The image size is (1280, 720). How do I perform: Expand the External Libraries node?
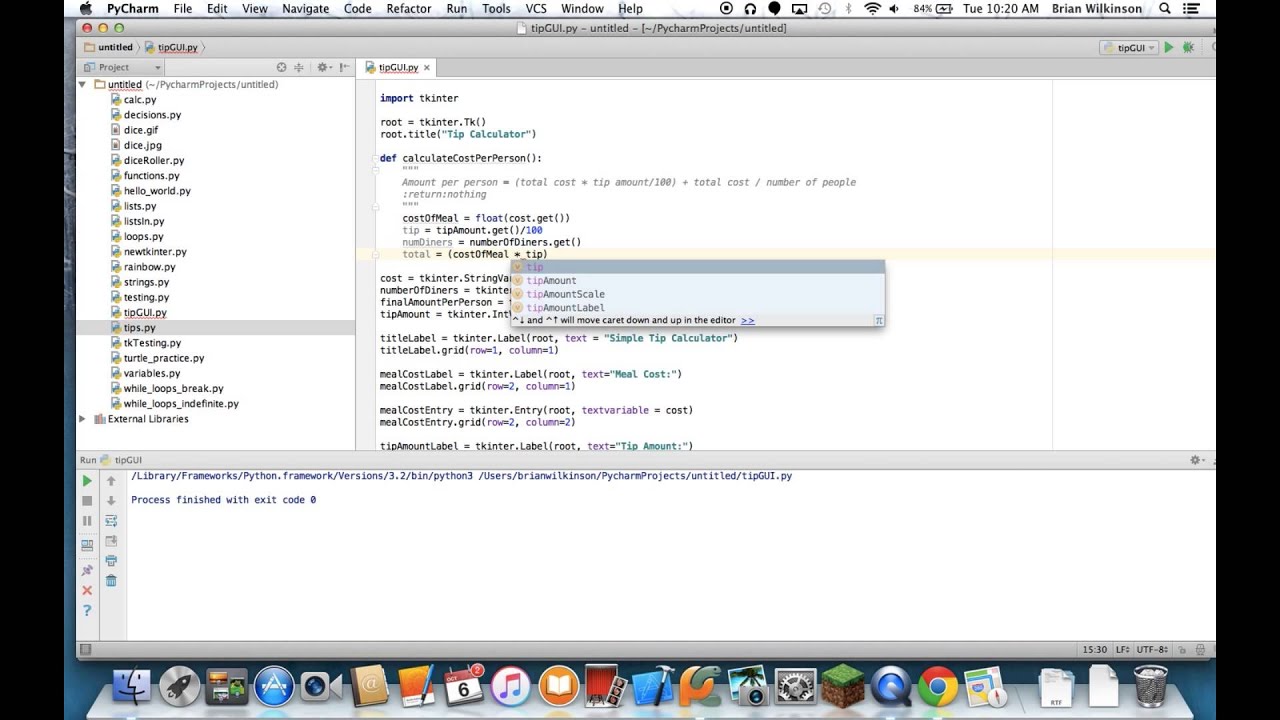82,419
